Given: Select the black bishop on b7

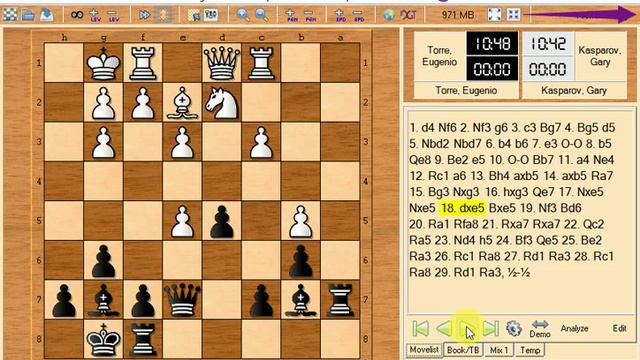Looking at the screenshot, I should [x=301, y=300].
